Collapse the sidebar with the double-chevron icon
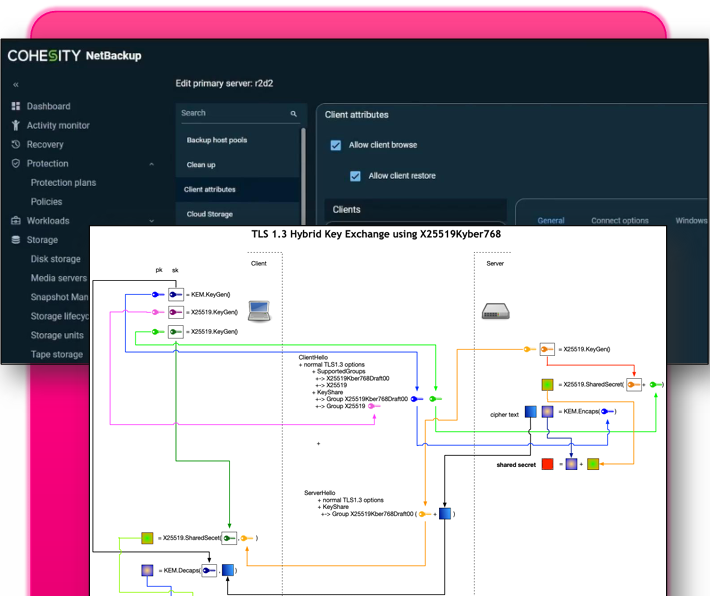The image size is (710, 596). tap(16, 85)
